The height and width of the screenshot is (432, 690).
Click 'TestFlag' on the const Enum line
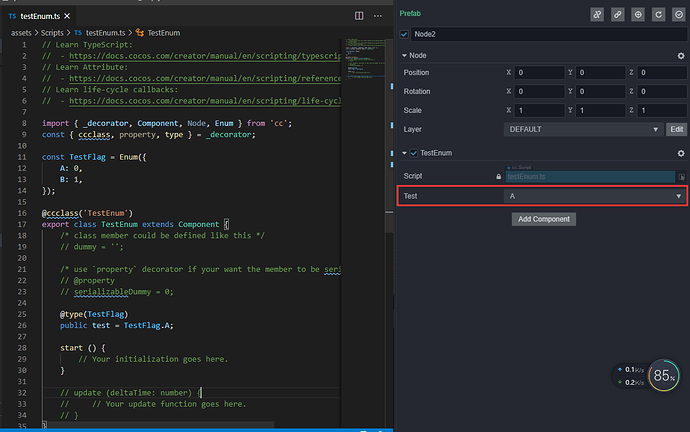tap(87, 157)
